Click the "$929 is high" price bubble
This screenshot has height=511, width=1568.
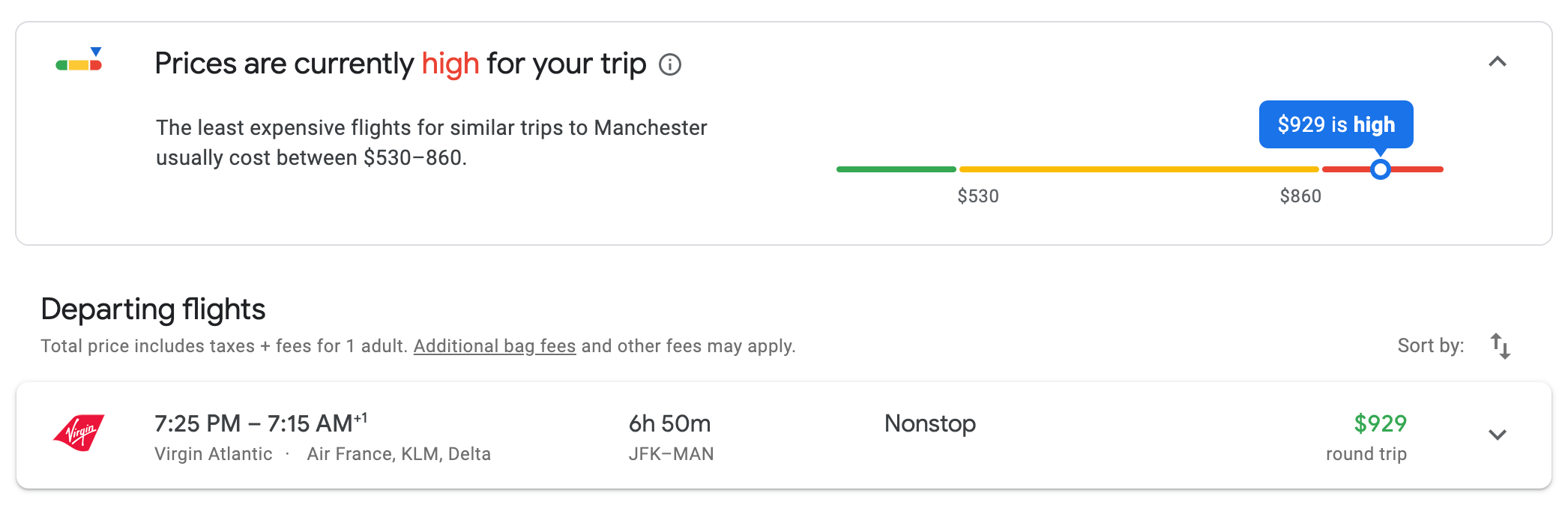tap(1336, 124)
